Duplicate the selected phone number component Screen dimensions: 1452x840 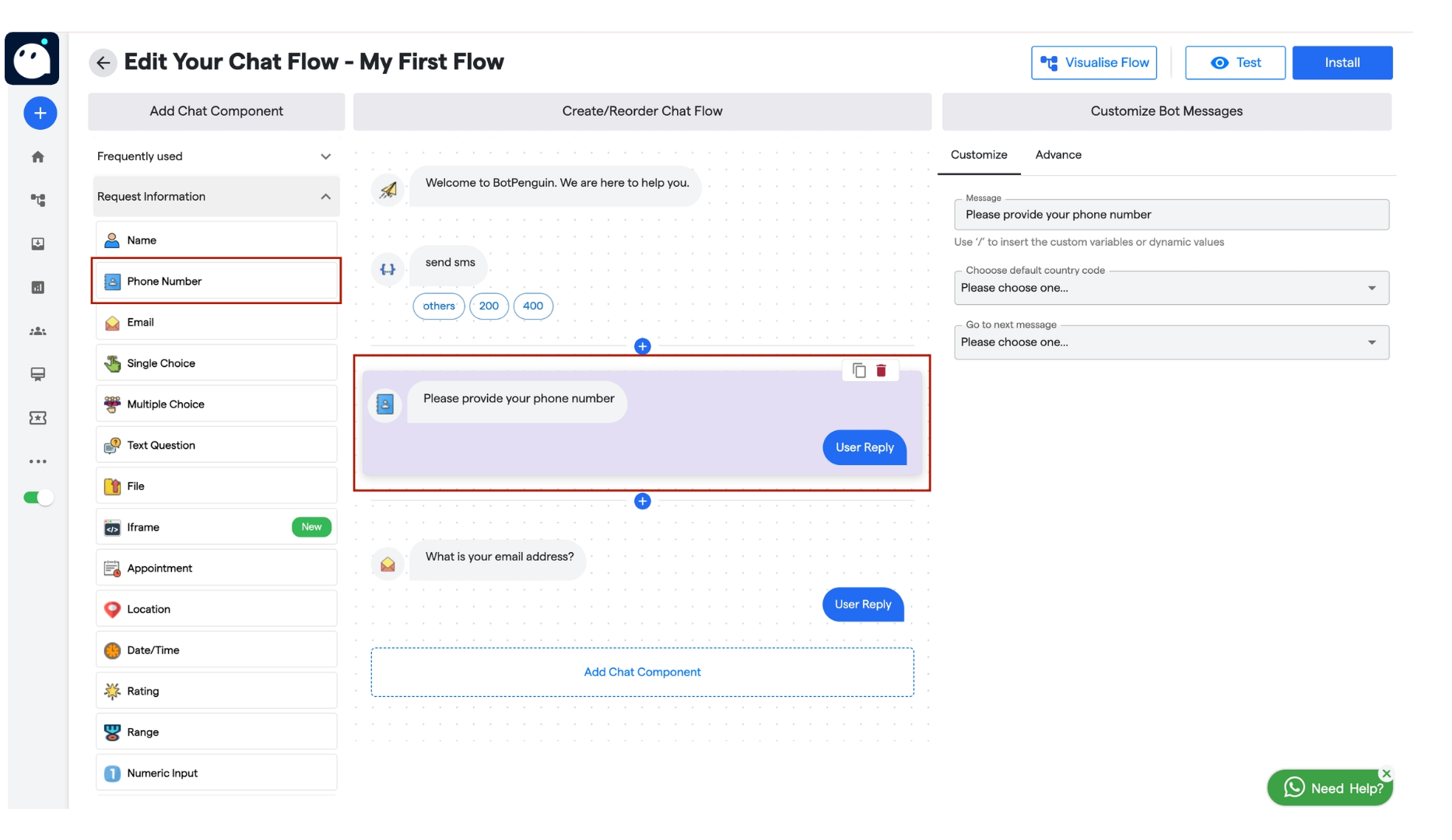click(x=859, y=370)
